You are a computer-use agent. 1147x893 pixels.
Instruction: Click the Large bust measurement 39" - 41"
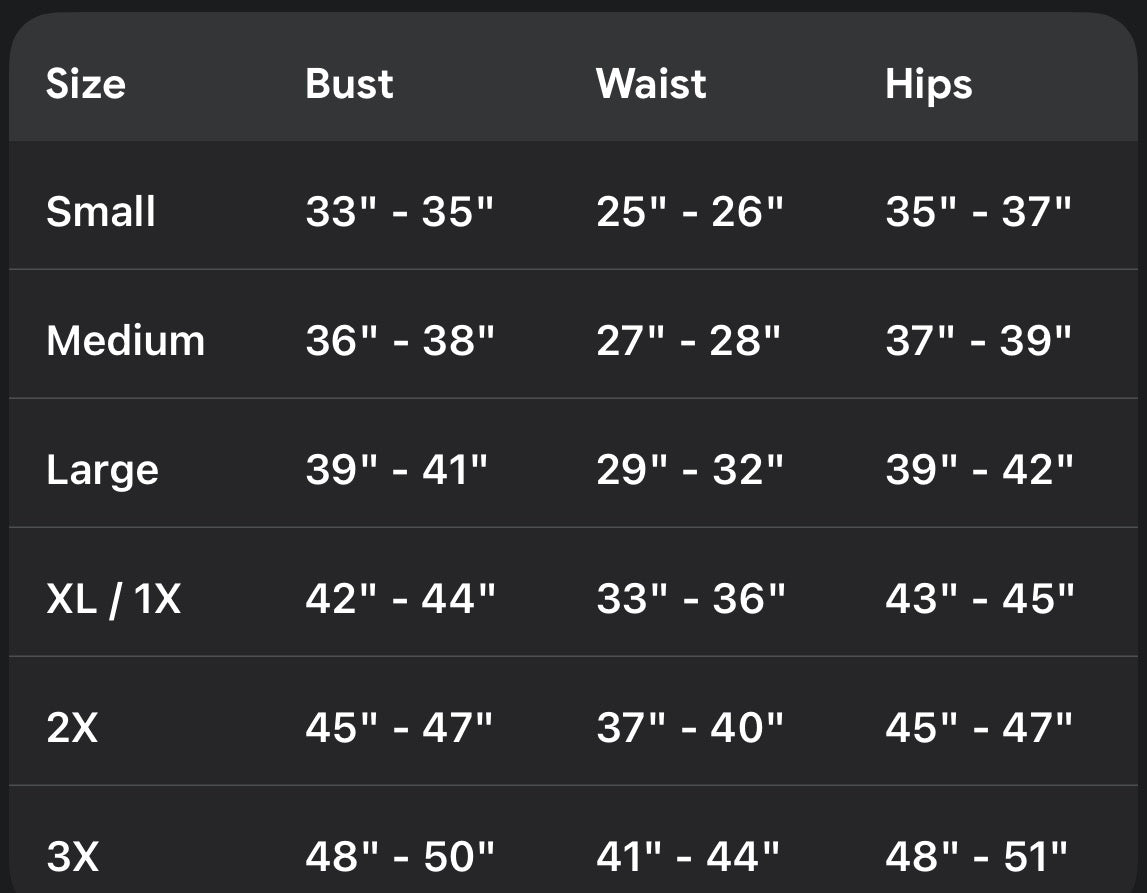[397, 470]
